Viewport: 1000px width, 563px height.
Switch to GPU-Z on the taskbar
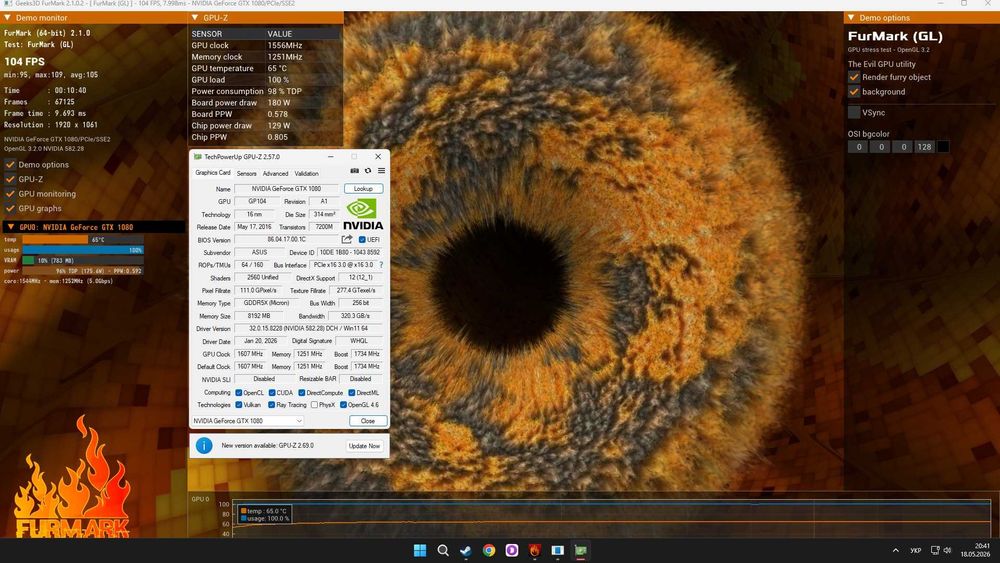pyautogui.click(x=580, y=551)
